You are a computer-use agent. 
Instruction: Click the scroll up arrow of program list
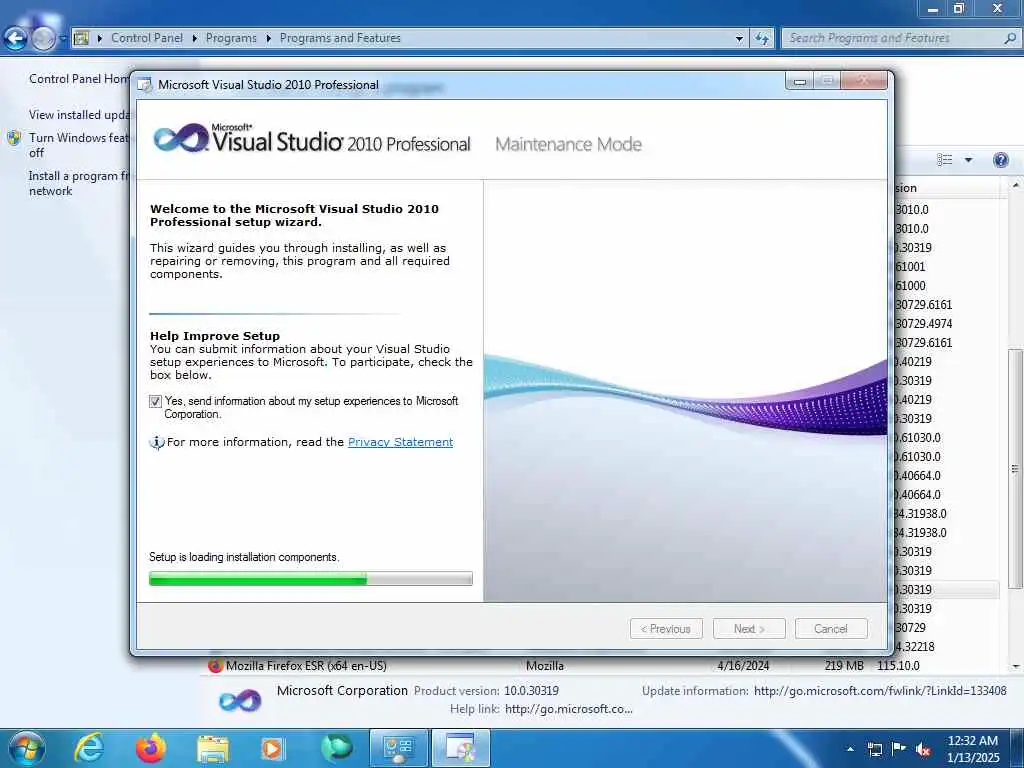tap(1016, 186)
